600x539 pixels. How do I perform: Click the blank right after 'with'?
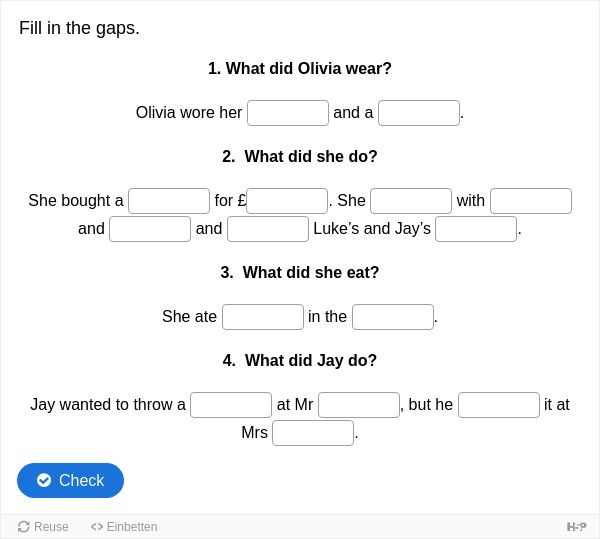pyautogui.click(x=531, y=201)
